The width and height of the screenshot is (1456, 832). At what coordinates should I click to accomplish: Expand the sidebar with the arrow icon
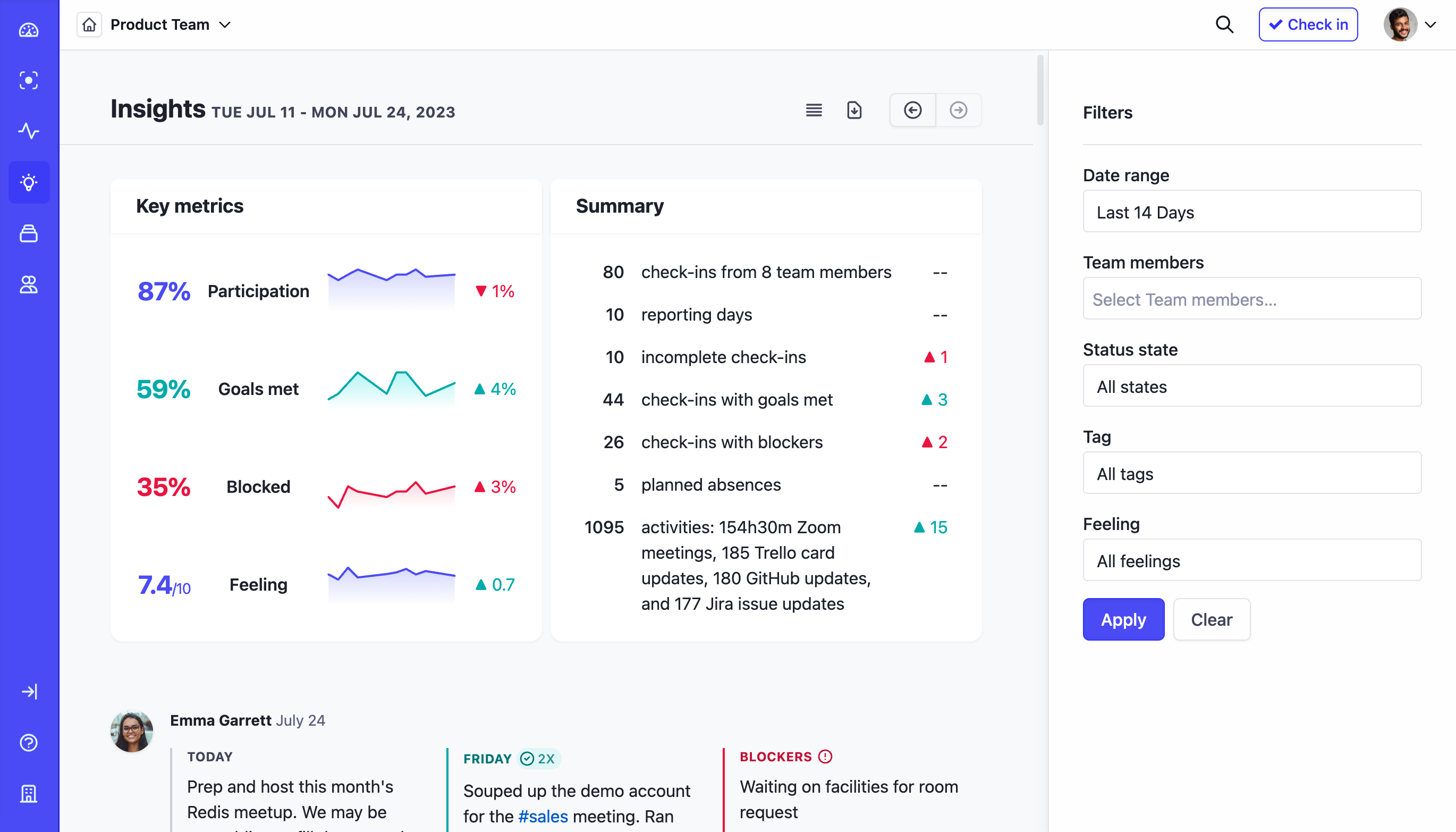pos(29,692)
